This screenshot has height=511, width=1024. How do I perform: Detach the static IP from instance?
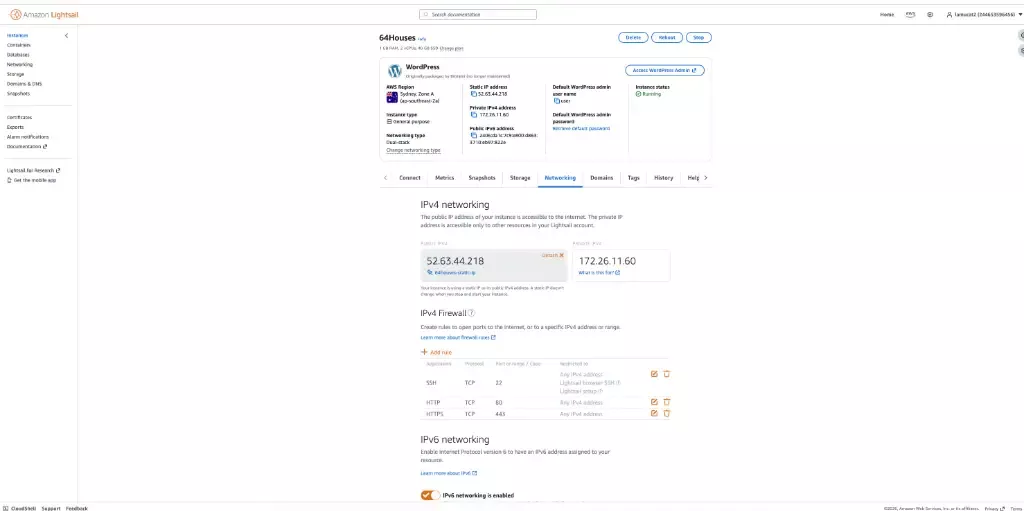552,255
